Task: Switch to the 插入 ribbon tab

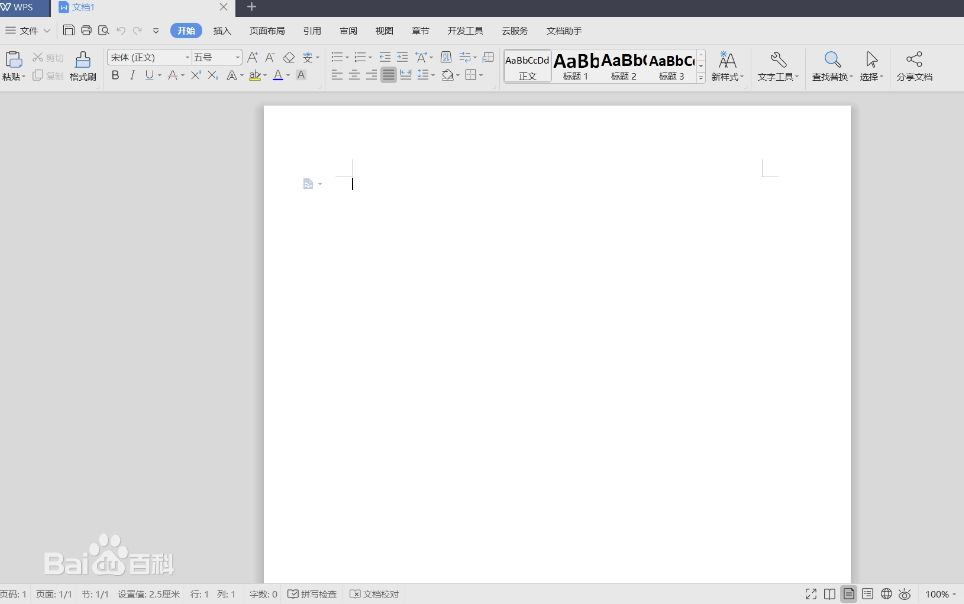Action: point(222,31)
